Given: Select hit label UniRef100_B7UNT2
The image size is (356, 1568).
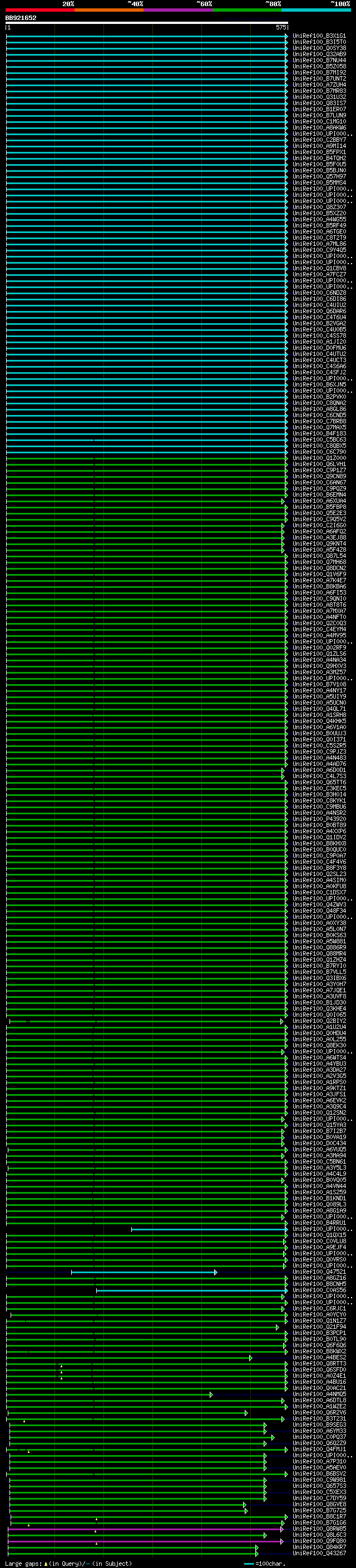Looking at the screenshot, I should click(x=319, y=78).
